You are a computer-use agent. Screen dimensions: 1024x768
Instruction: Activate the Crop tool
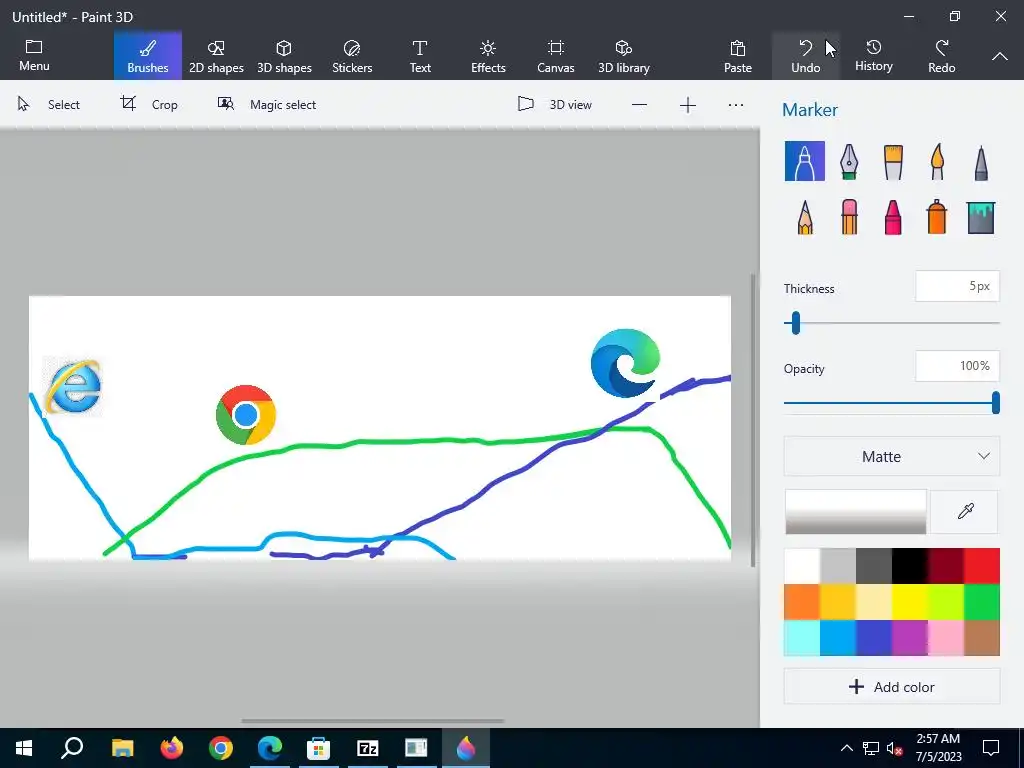150,104
